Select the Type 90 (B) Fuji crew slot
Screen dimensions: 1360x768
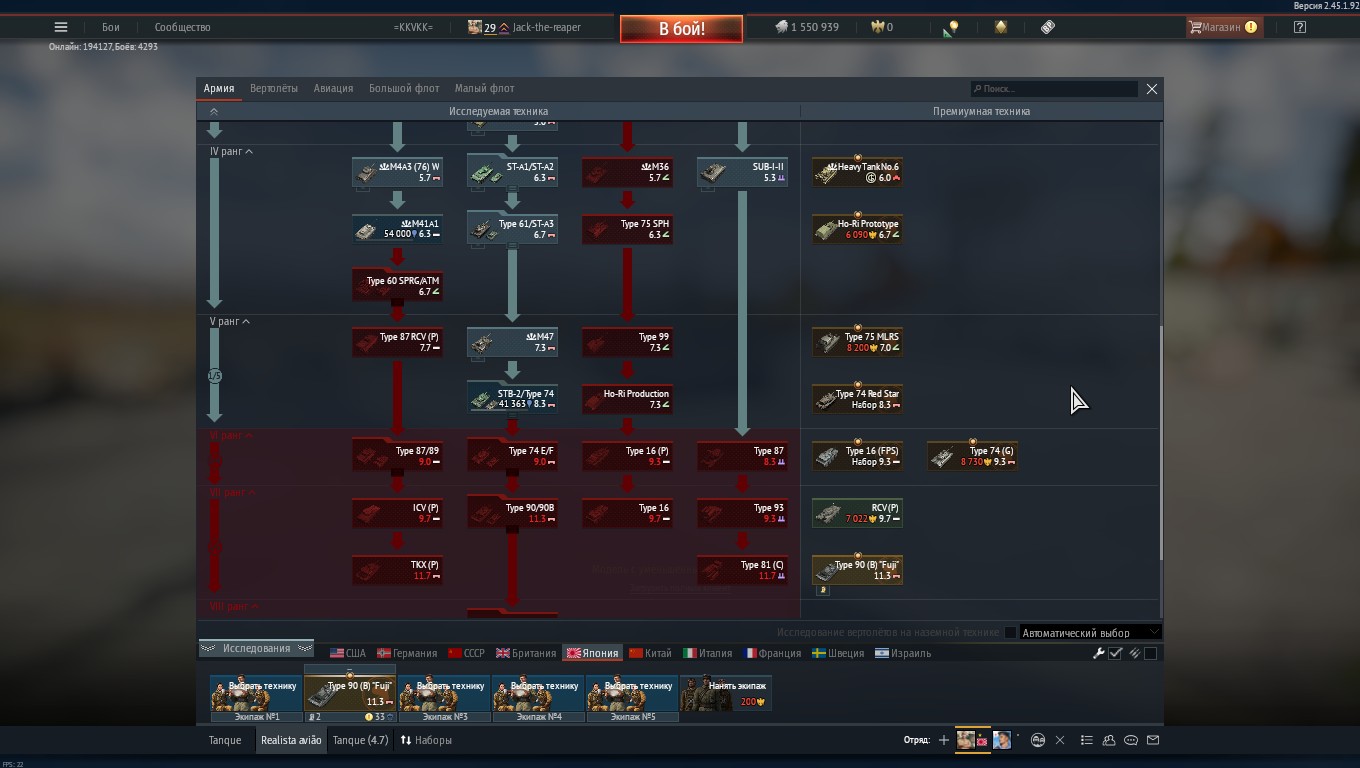350,693
